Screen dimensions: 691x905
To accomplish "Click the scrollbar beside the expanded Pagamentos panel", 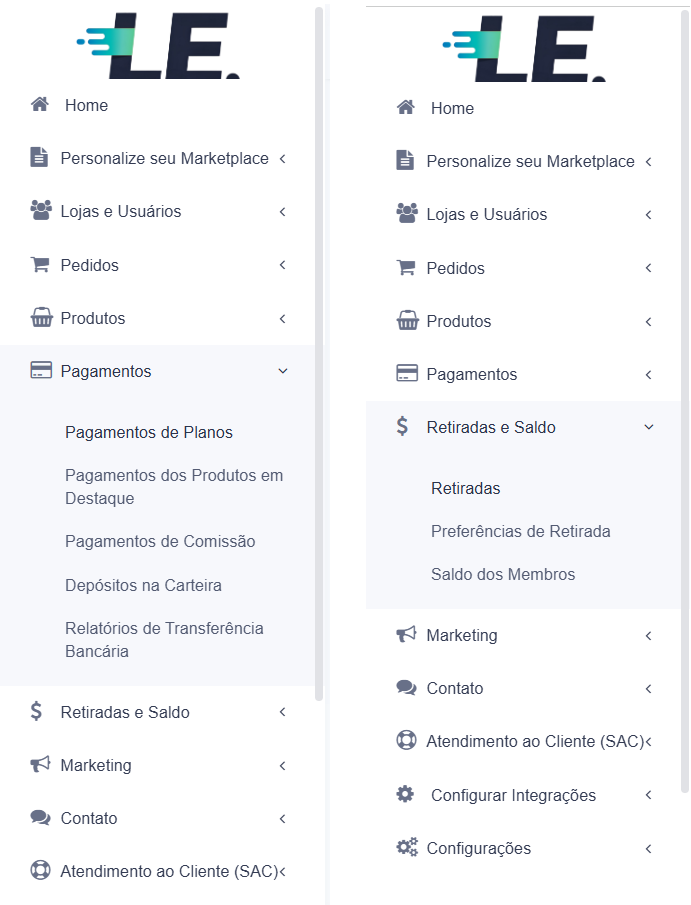I will pyautogui.click(x=319, y=353).
